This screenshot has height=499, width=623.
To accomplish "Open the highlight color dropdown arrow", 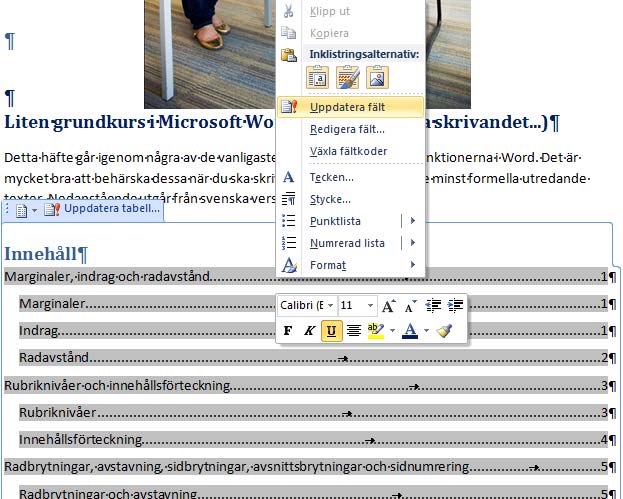I will (x=393, y=330).
